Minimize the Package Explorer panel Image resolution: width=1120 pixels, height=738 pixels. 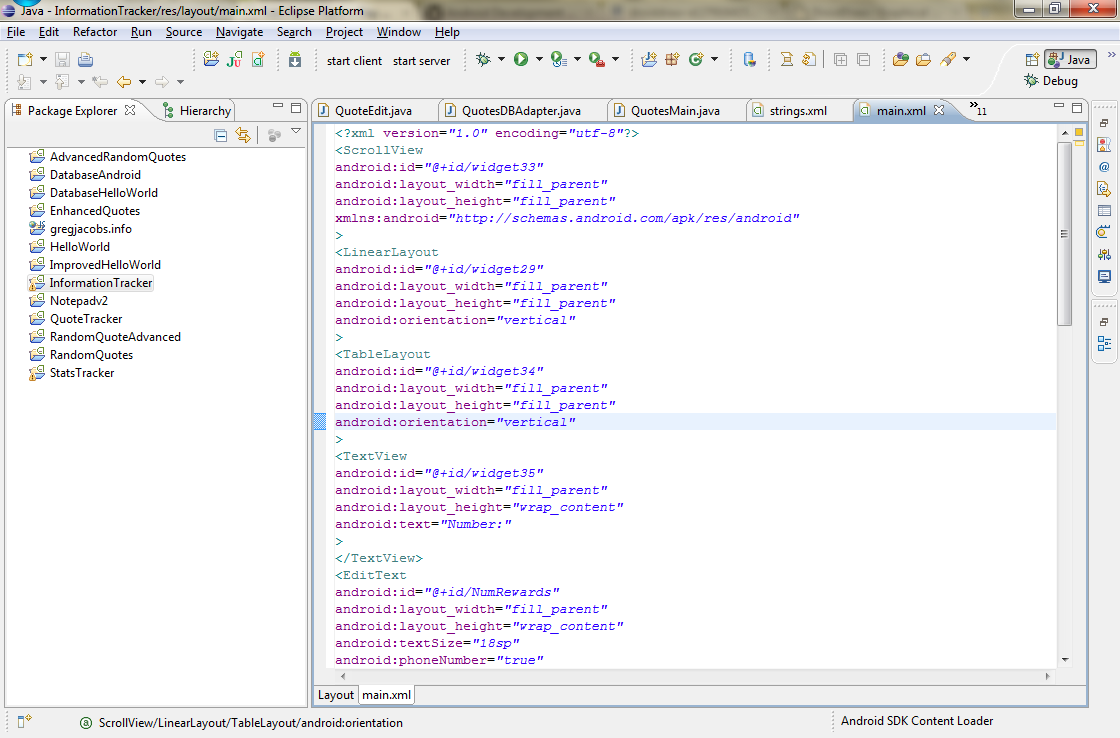tap(278, 106)
